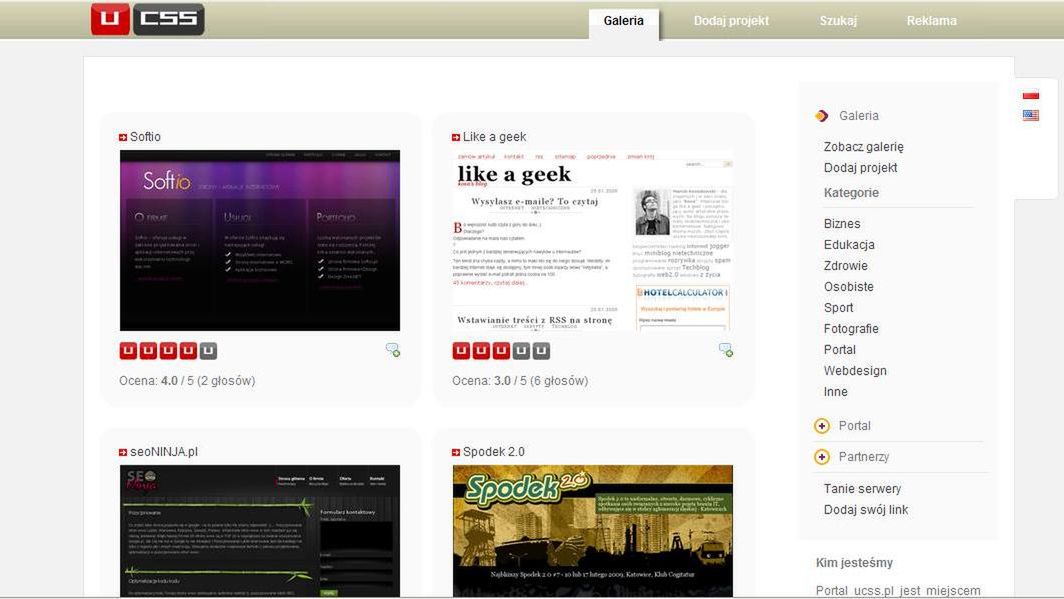Switch language with the US flag icon

click(1031, 115)
